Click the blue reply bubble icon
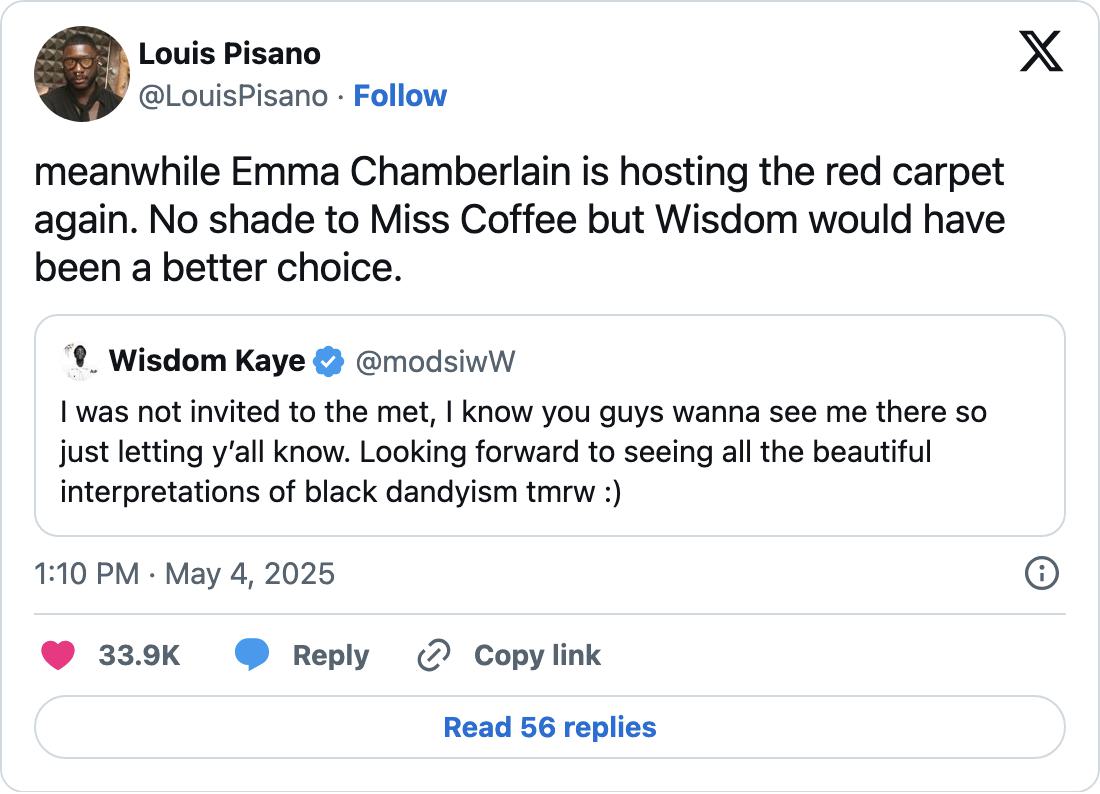Screen dimensions: 1100x794 pos(251,655)
